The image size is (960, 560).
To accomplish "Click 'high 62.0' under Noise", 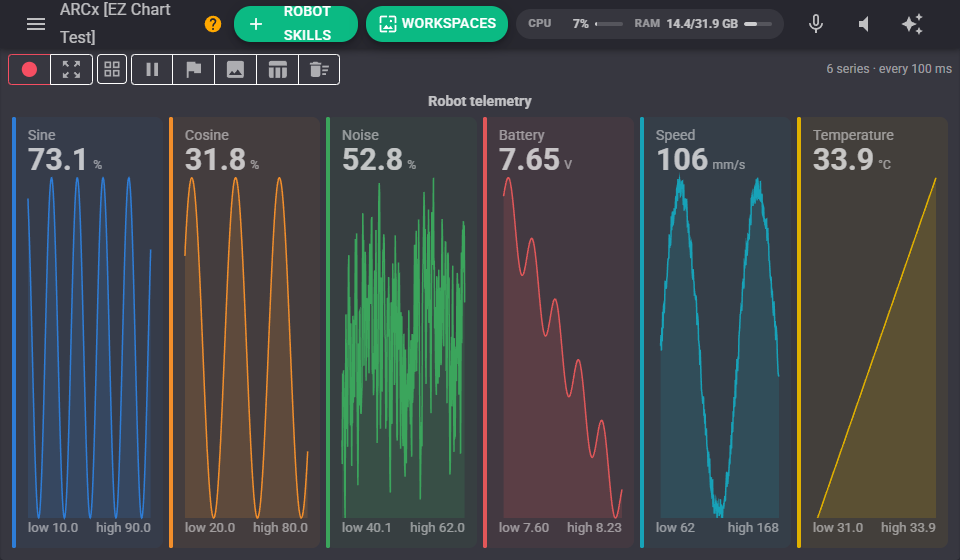I will pyautogui.click(x=437, y=528).
